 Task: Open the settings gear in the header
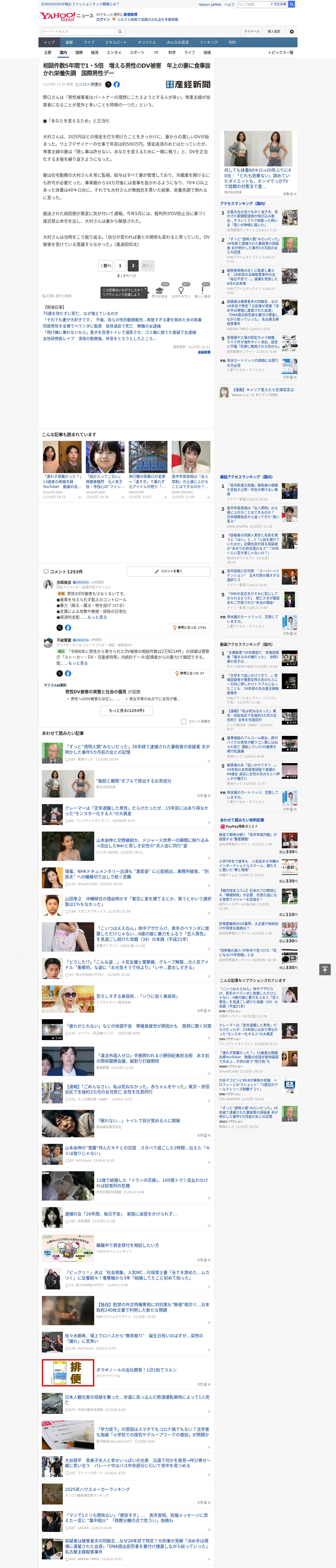click(292, 32)
